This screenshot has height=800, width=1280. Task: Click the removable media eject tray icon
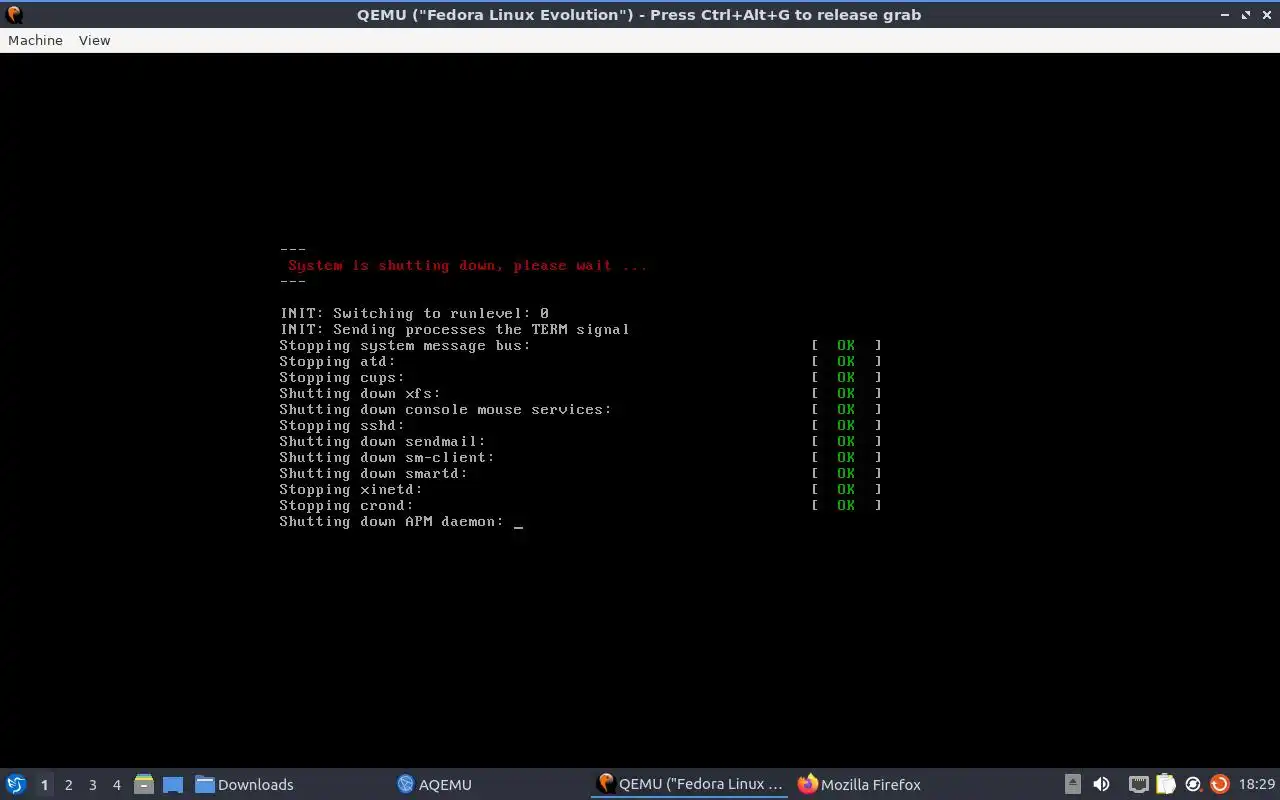pos(1073,784)
